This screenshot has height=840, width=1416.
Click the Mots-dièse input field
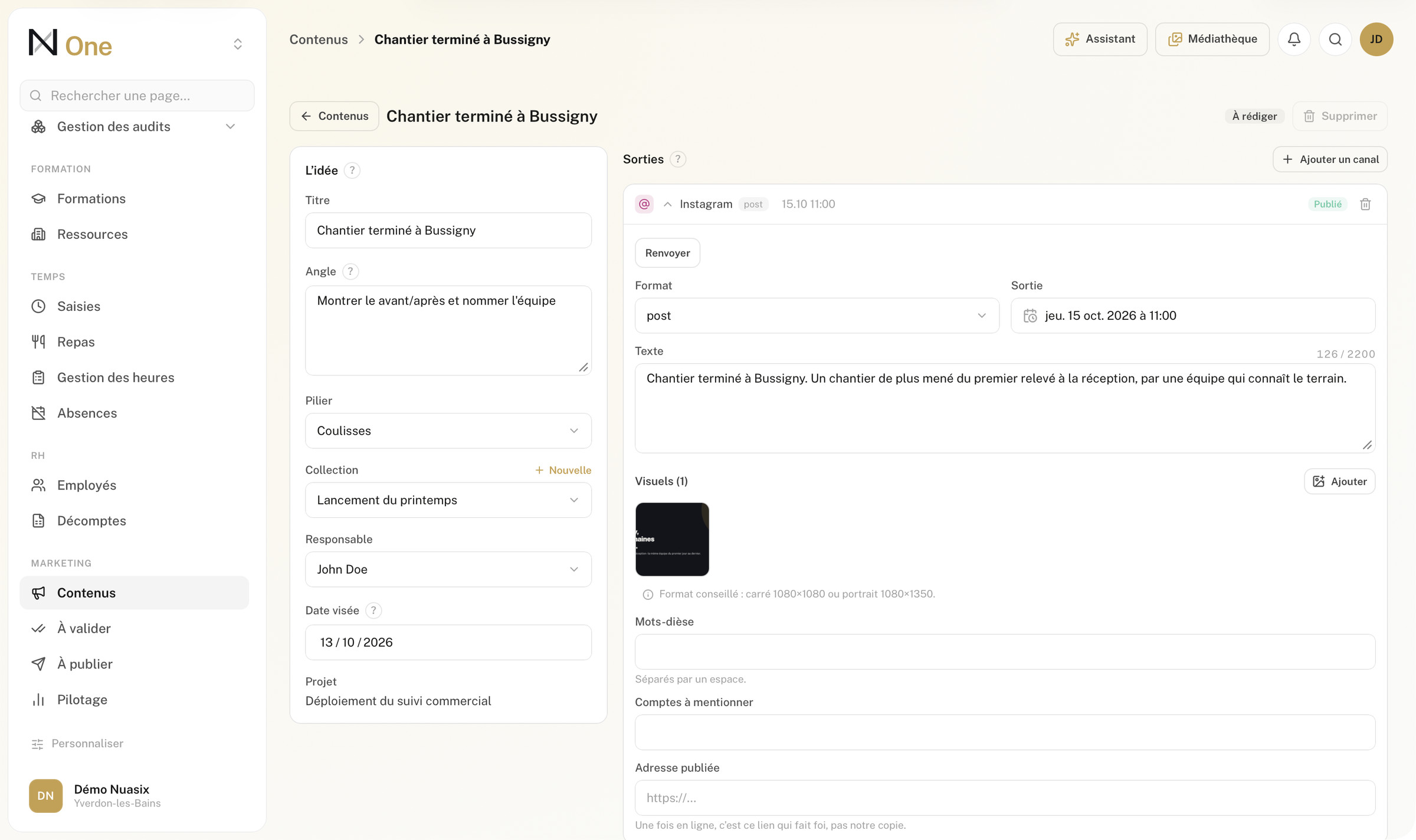tap(1005, 652)
